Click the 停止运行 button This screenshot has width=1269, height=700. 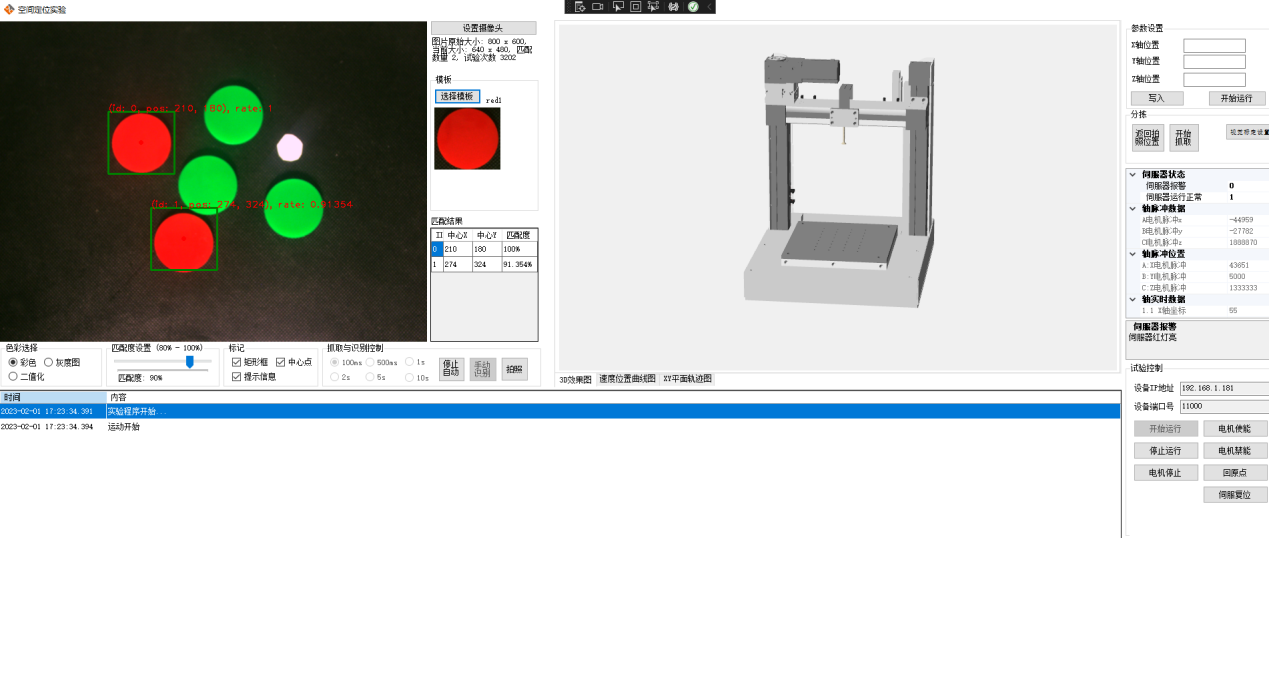pos(1165,451)
